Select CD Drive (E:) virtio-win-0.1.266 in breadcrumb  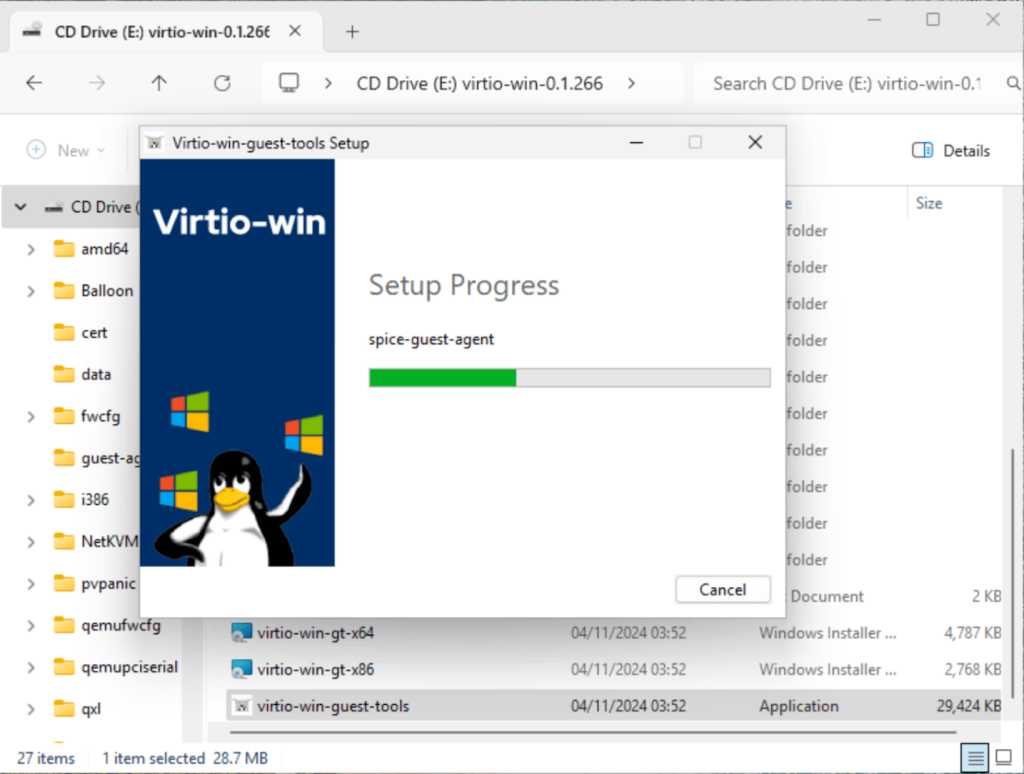[480, 83]
